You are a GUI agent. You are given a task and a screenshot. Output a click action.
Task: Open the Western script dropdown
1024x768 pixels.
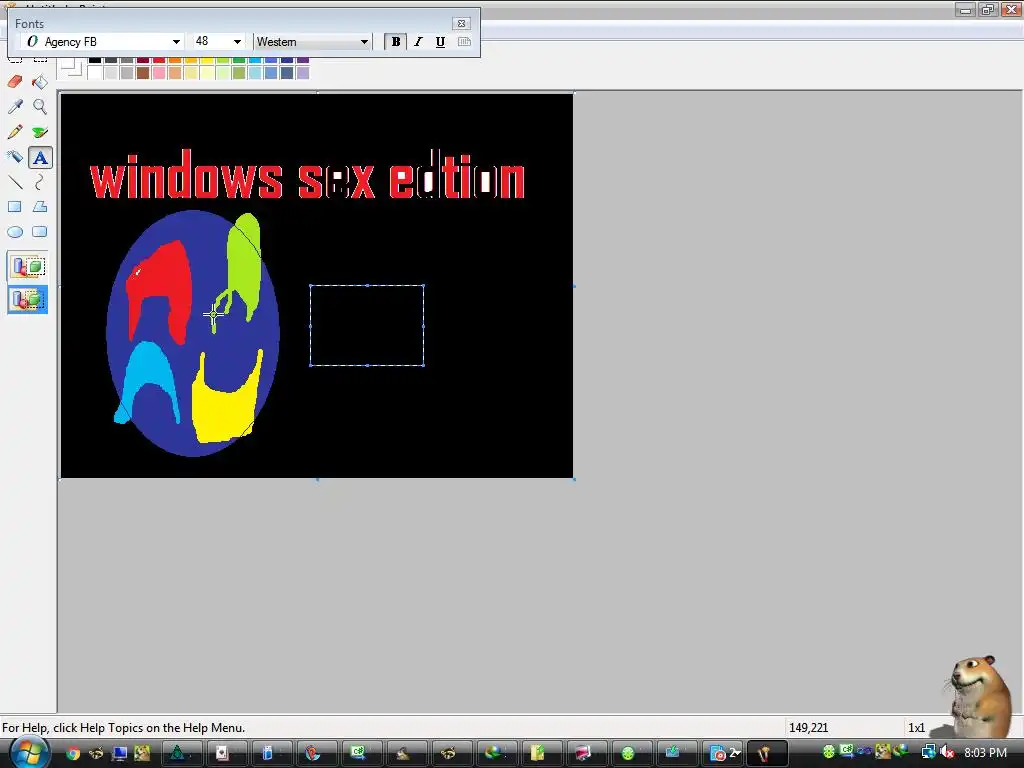pyautogui.click(x=364, y=42)
